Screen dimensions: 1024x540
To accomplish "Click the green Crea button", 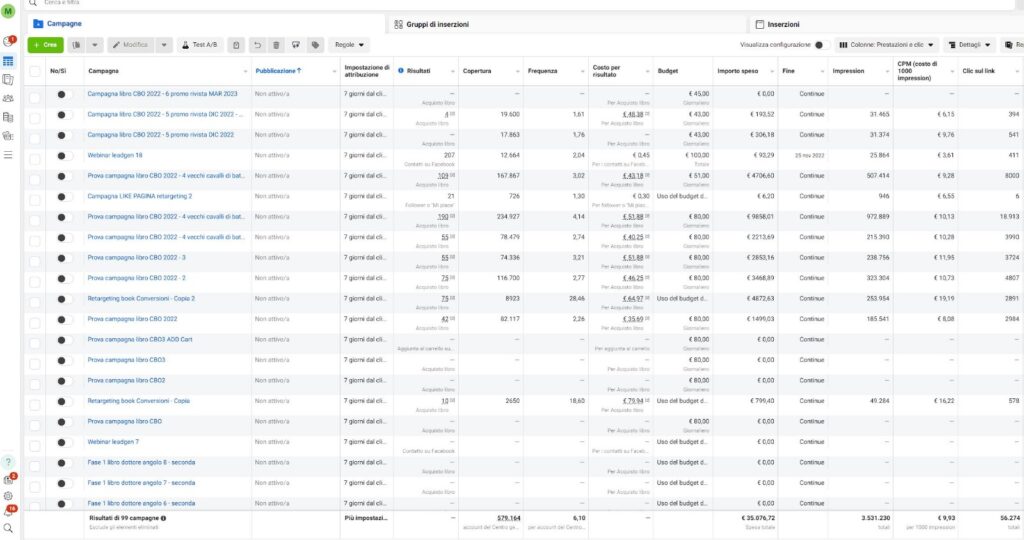I will 45,45.
